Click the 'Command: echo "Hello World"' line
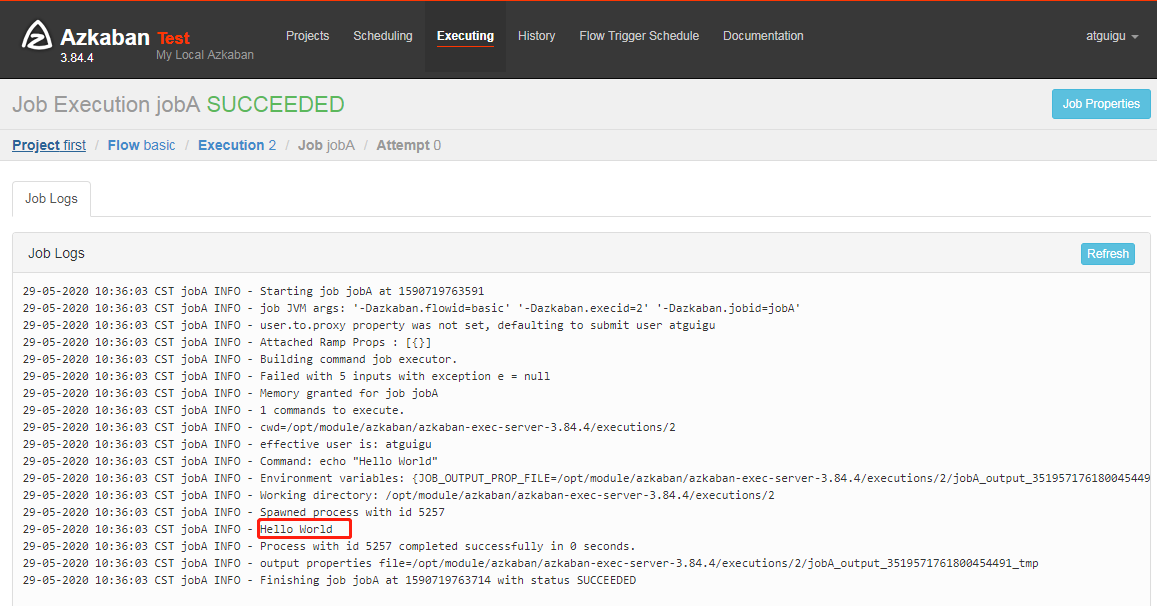The width and height of the screenshot is (1157, 606). coord(229,461)
